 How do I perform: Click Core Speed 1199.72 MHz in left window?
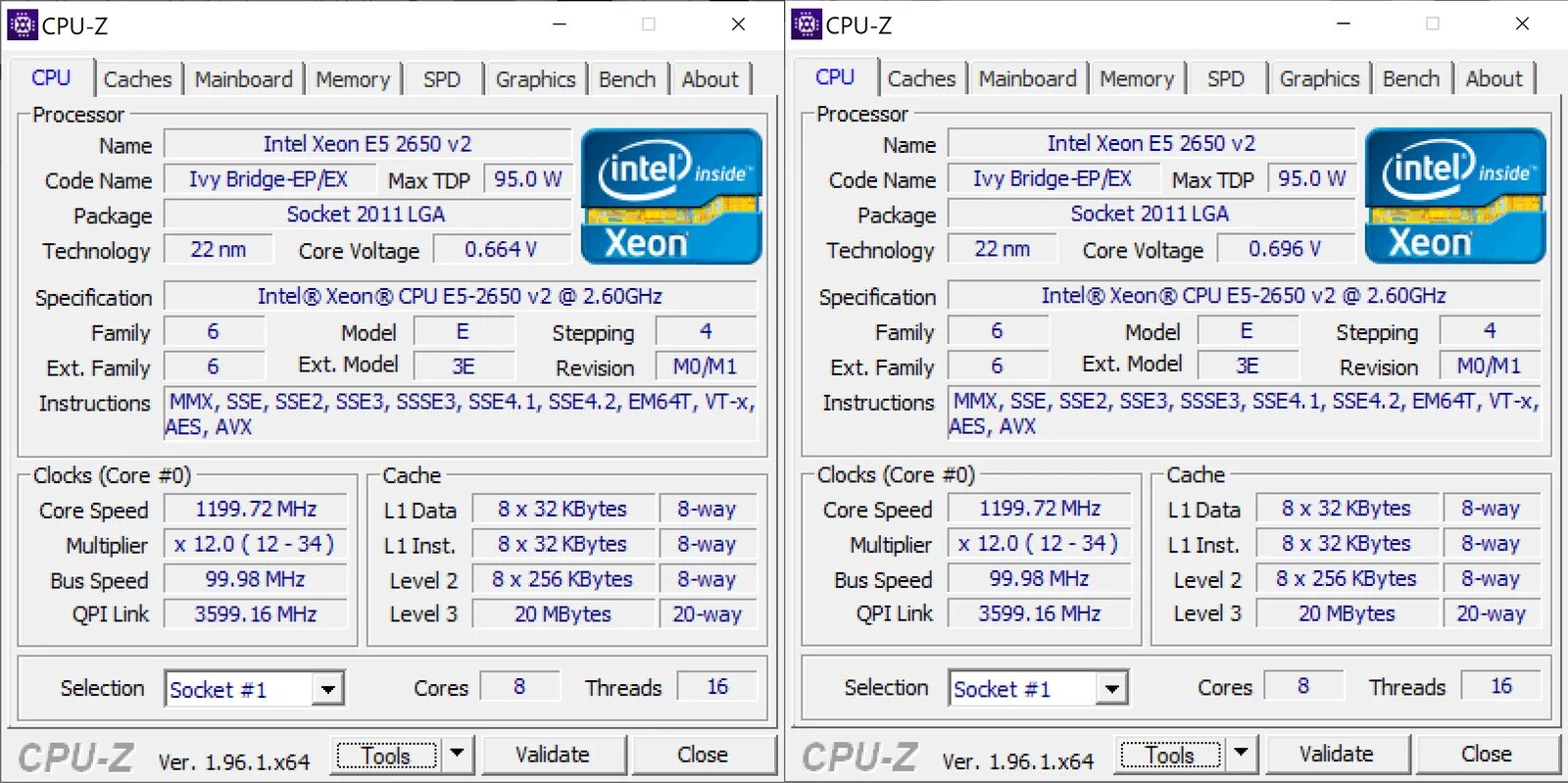click(x=256, y=510)
